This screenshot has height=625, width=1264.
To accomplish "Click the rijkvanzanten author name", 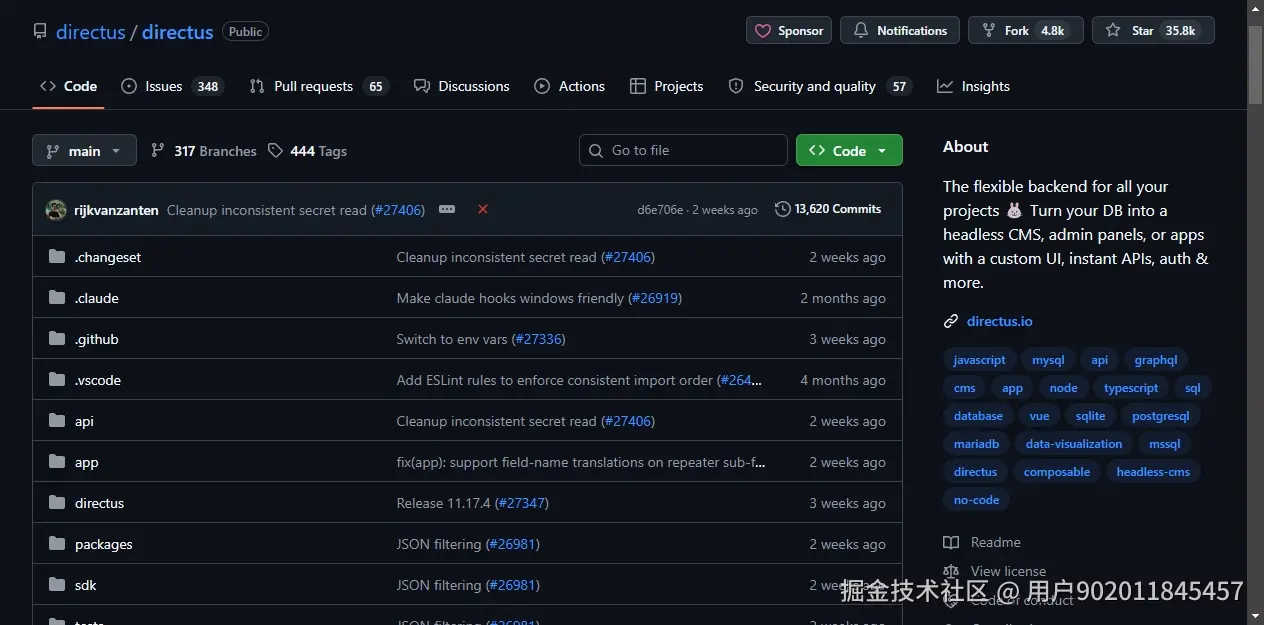I will click(x=116, y=210).
